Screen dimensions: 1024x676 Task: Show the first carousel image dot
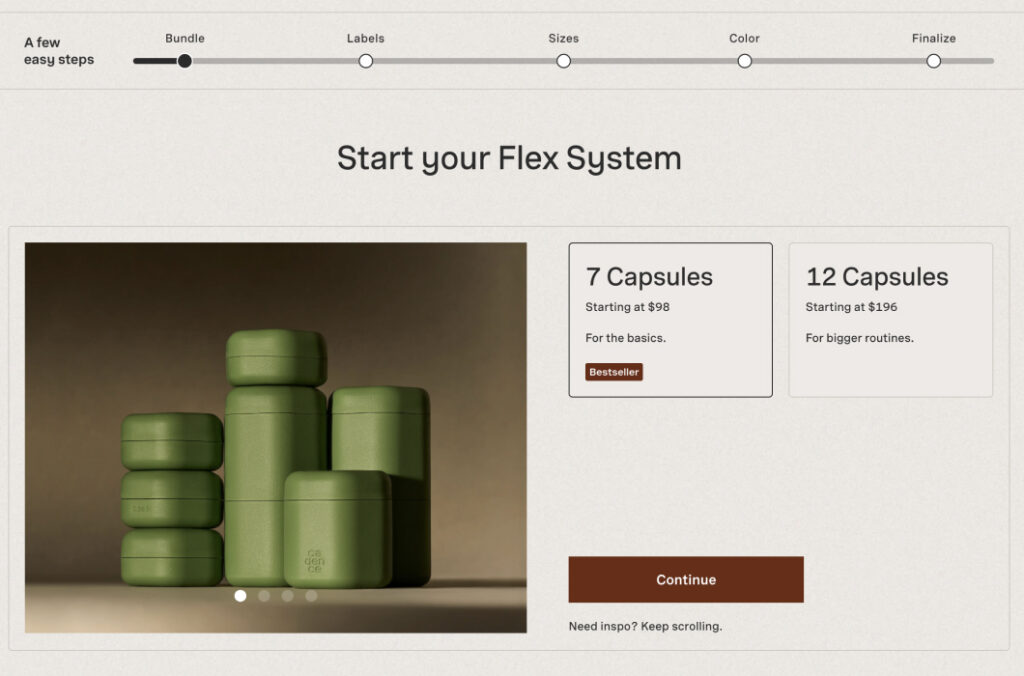pyautogui.click(x=240, y=596)
